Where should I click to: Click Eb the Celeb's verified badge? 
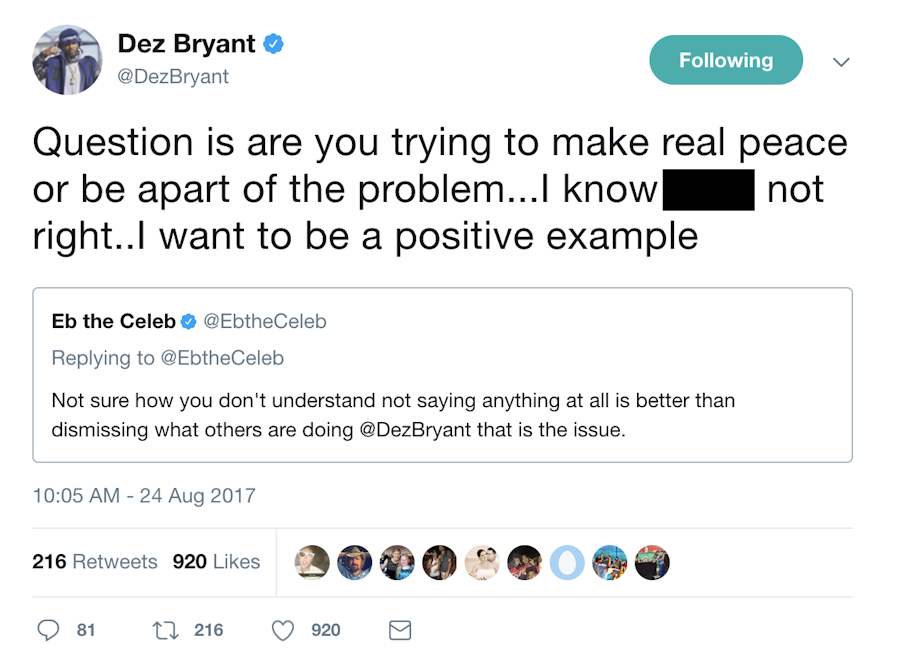point(188,322)
